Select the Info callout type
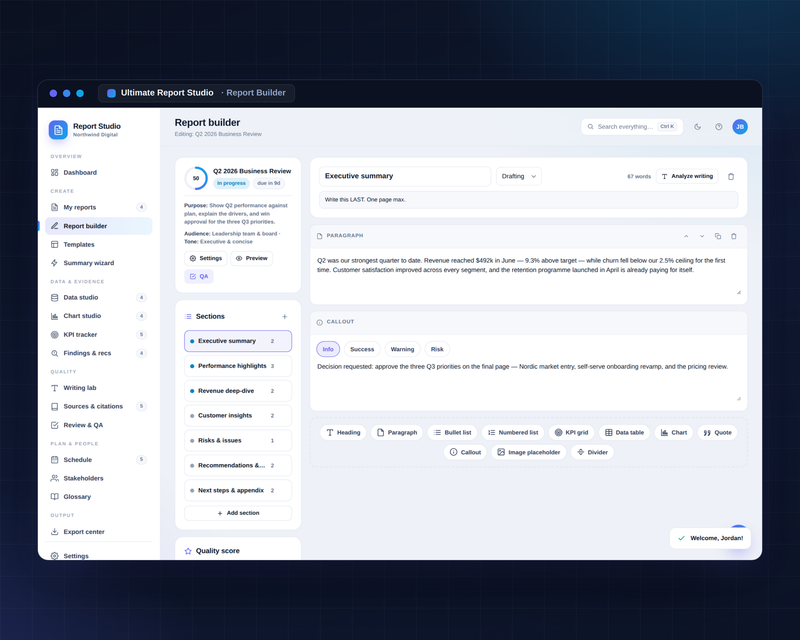800x640 pixels. tap(328, 349)
